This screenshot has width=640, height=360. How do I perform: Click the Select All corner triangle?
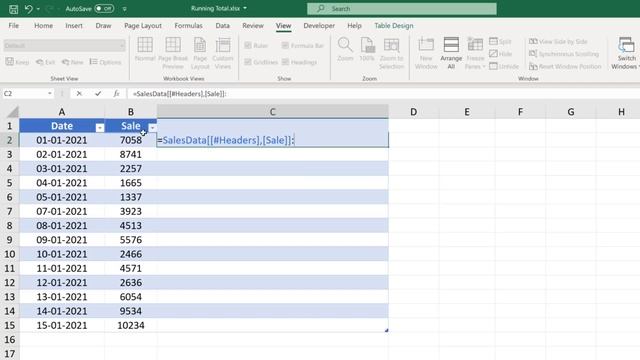tap(13, 111)
